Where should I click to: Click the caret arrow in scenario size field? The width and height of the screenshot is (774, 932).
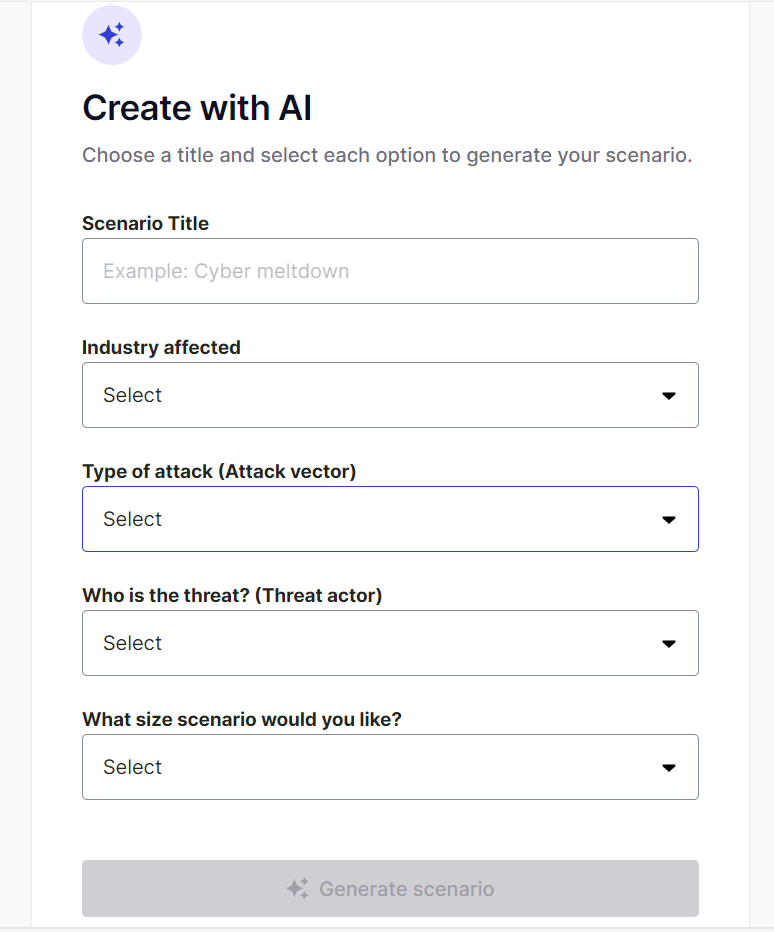coord(669,768)
